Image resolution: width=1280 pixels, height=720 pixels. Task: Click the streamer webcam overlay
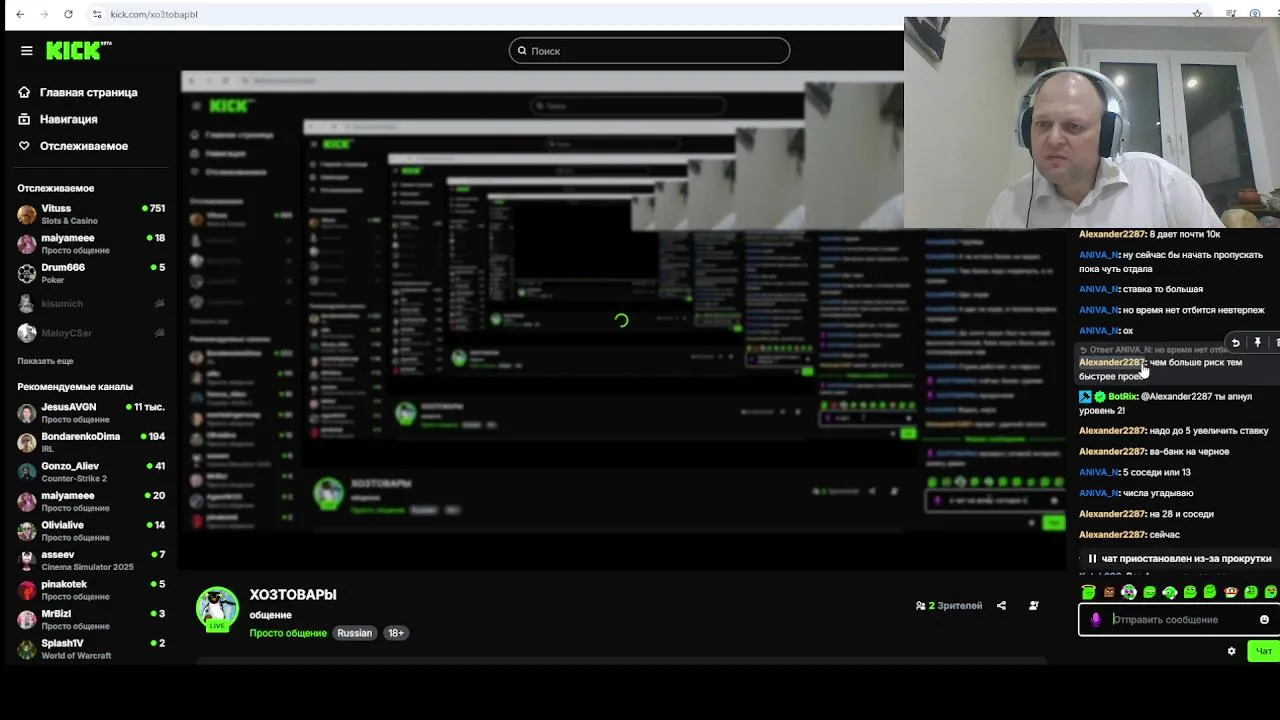pos(1092,123)
